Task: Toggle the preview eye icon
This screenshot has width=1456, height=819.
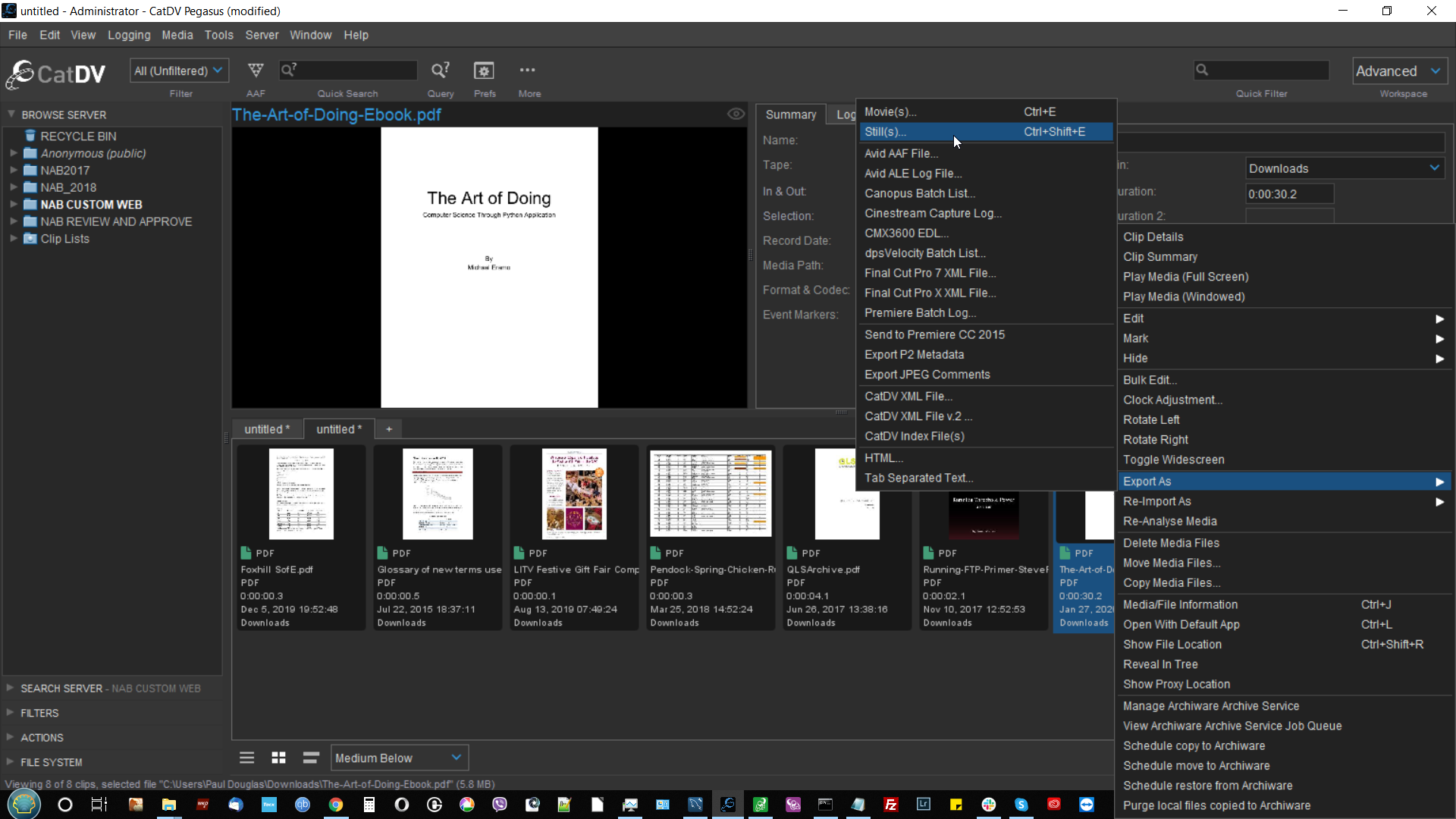Action: click(736, 114)
